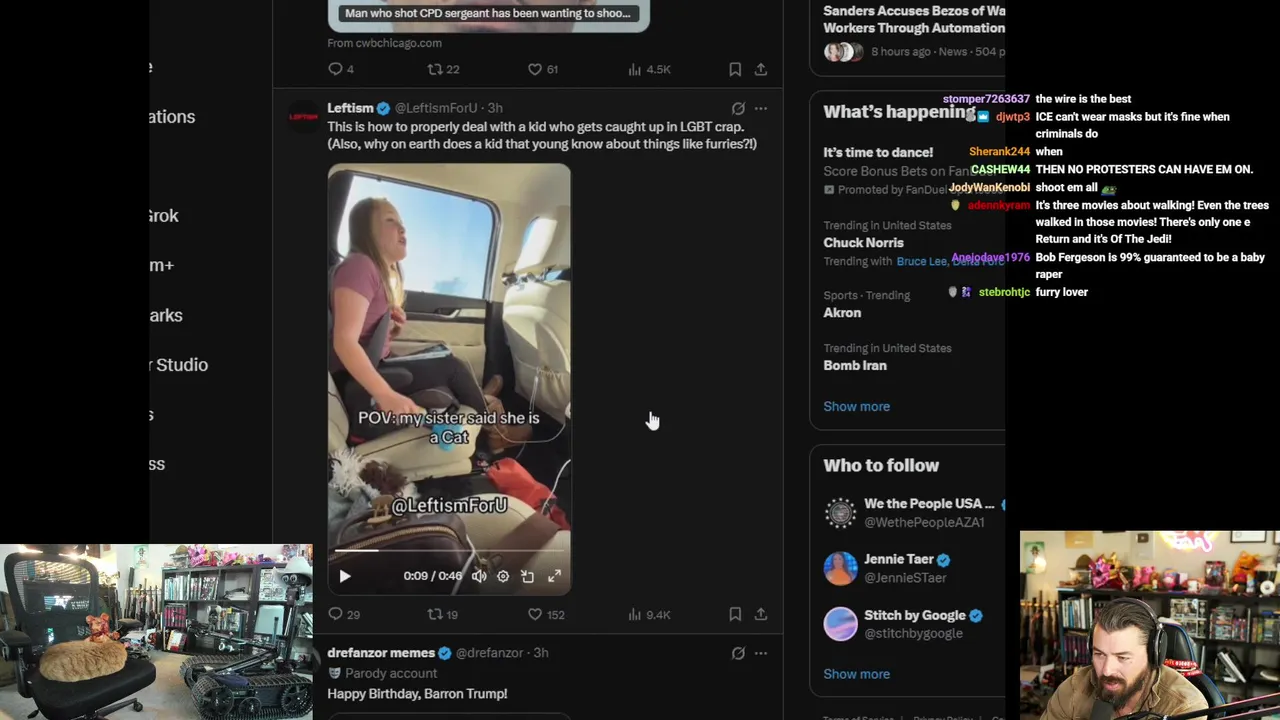Mute the video volume speaker icon

479,576
